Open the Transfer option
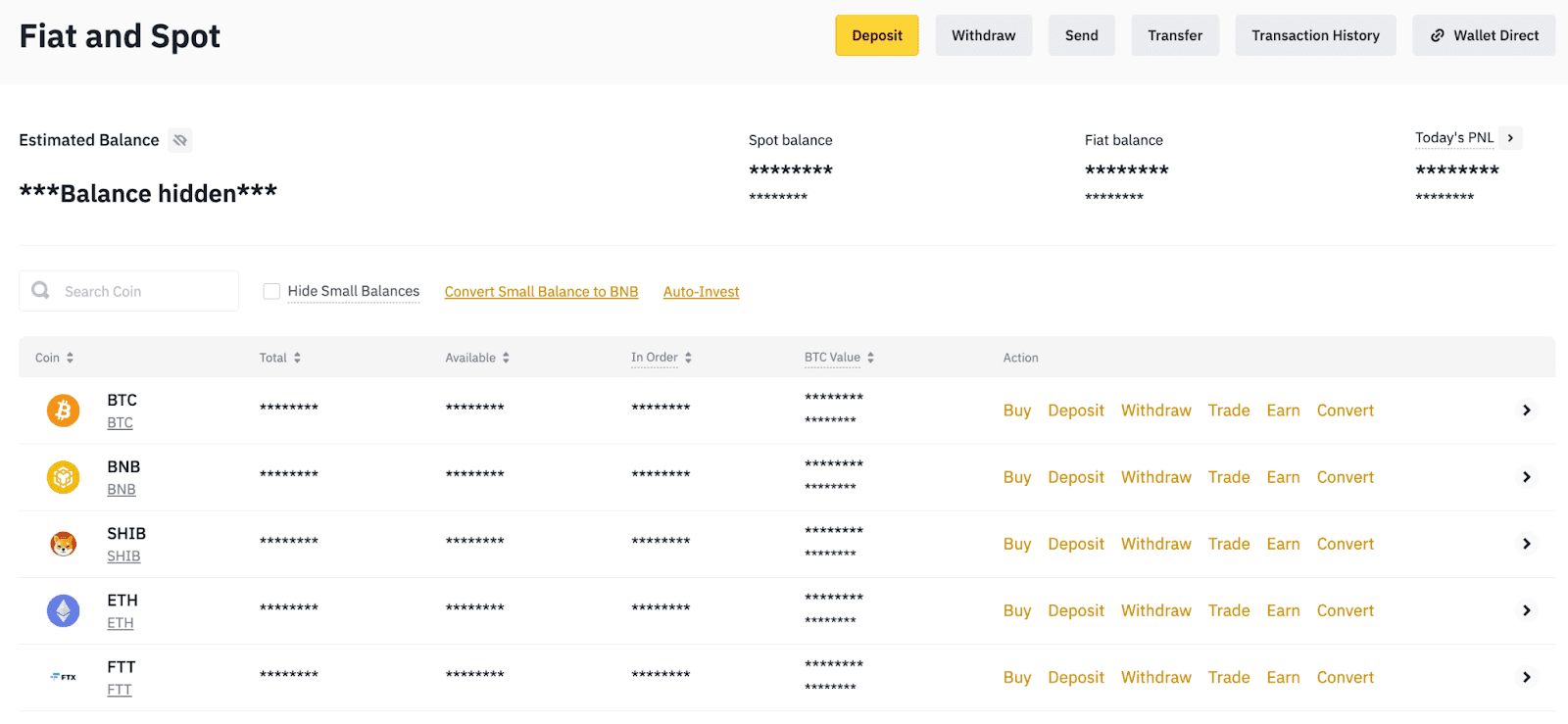 1175,35
